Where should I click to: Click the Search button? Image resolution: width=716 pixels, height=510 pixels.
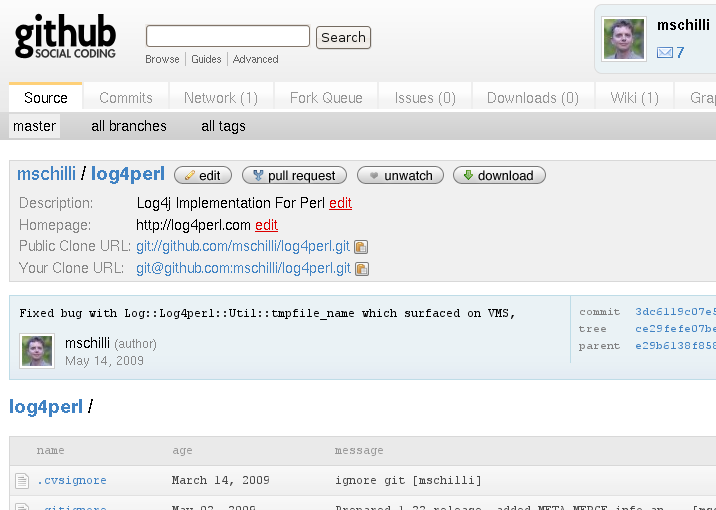[343, 37]
